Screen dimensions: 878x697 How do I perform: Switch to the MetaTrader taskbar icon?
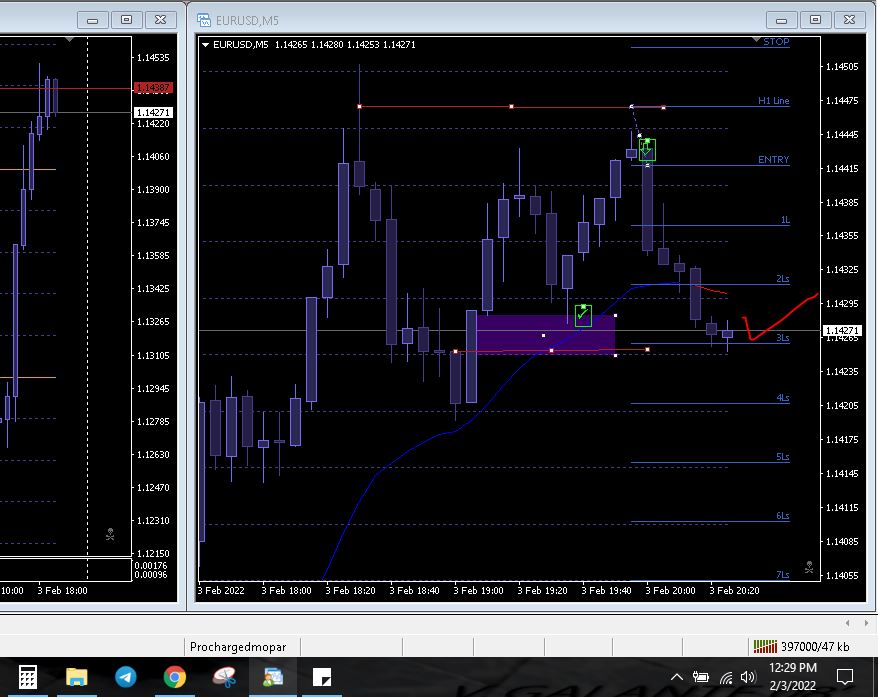pos(273,677)
